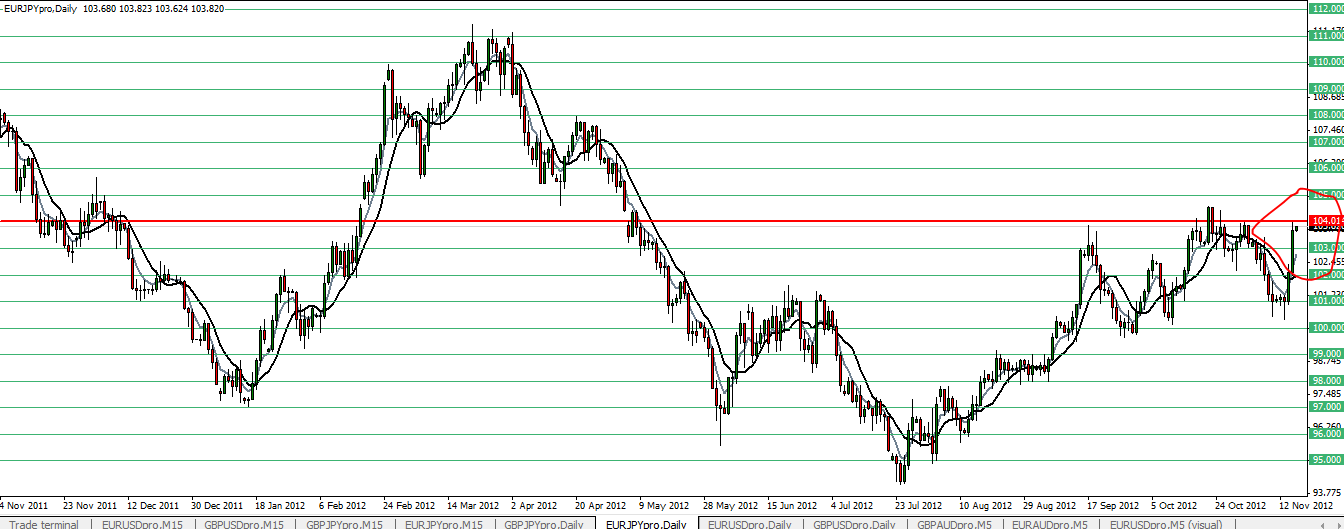Viewport: 1344px width, 529px height.
Task: Open the GBPJPYpro,M15 chart tab
Action: tap(345, 523)
